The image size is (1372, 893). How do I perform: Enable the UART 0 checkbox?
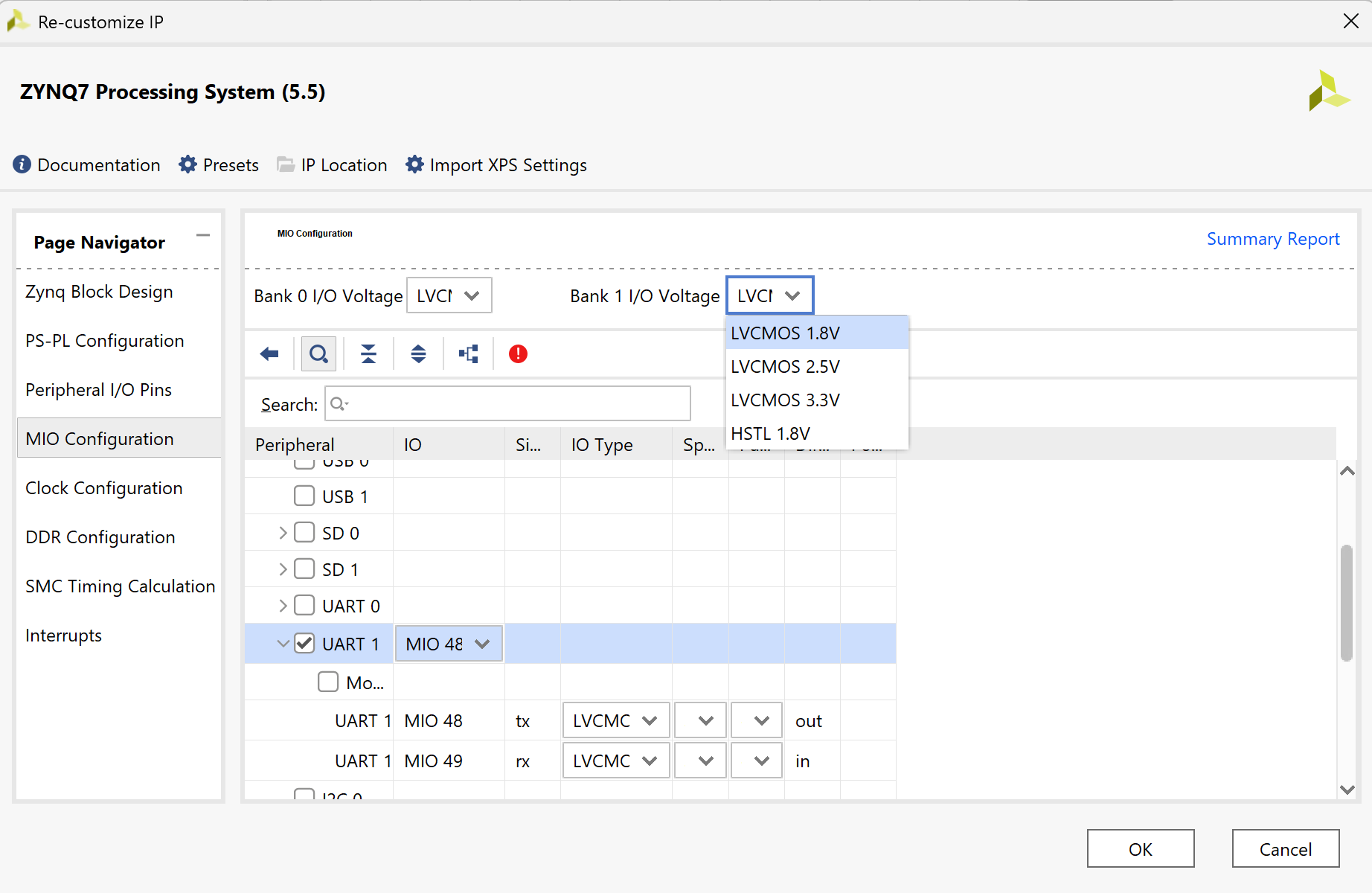(304, 605)
